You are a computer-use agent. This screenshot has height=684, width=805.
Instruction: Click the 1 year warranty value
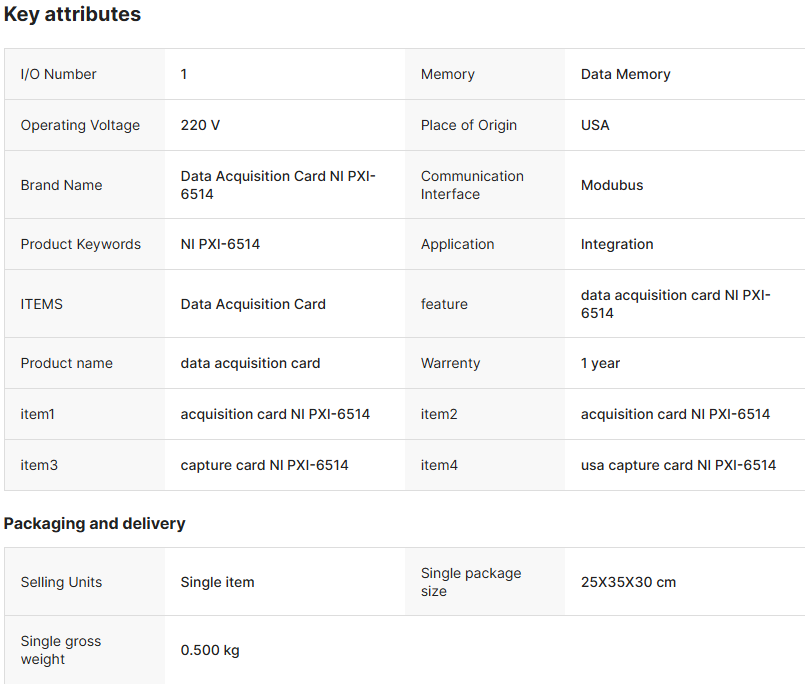click(x=600, y=363)
